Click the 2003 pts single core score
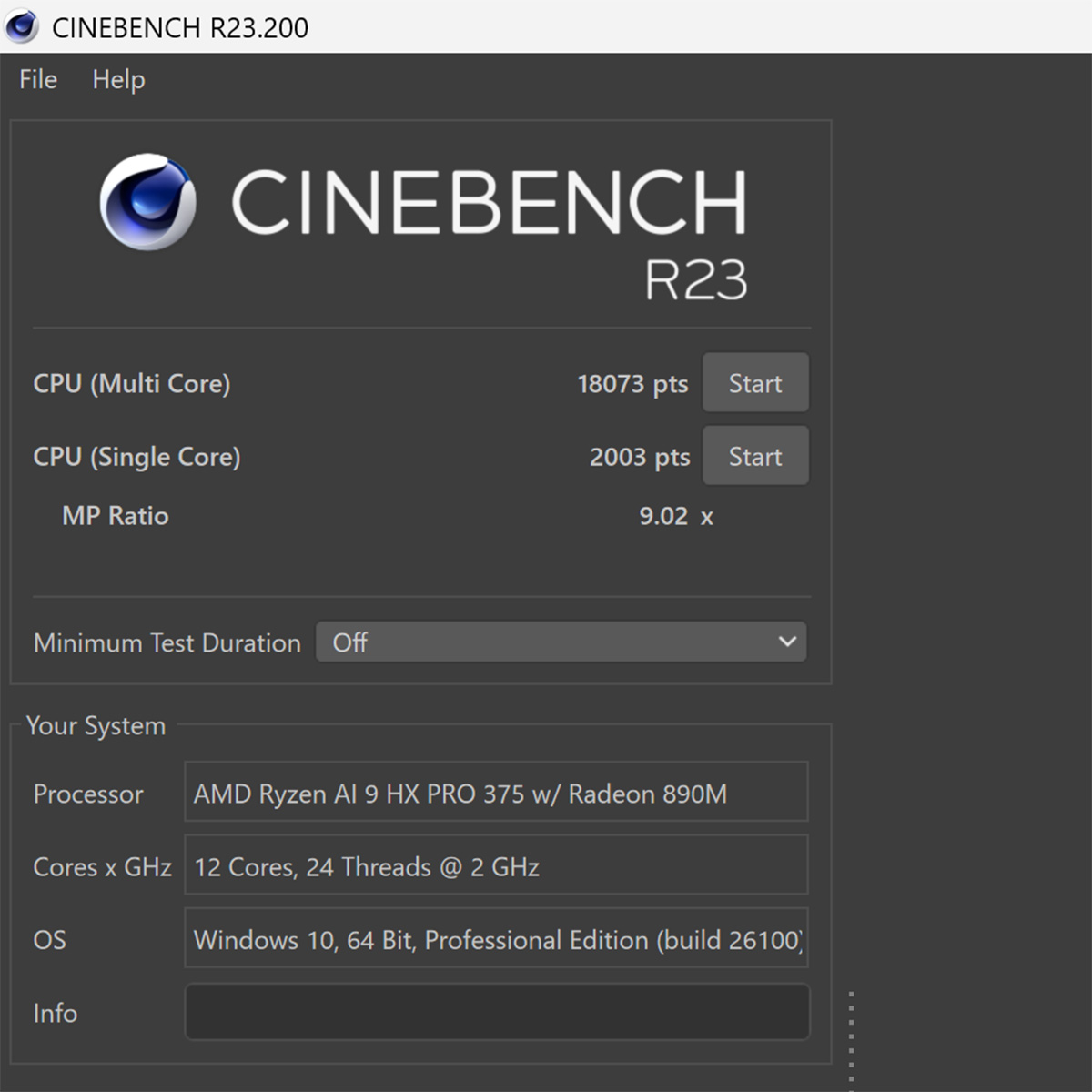 click(640, 457)
